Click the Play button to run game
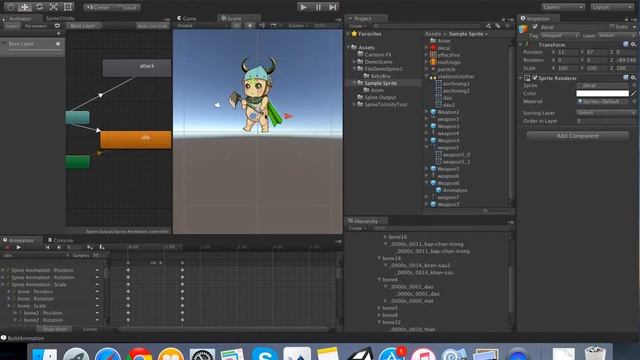The width and height of the screenshot is (640, 360). tap(303, 7)
